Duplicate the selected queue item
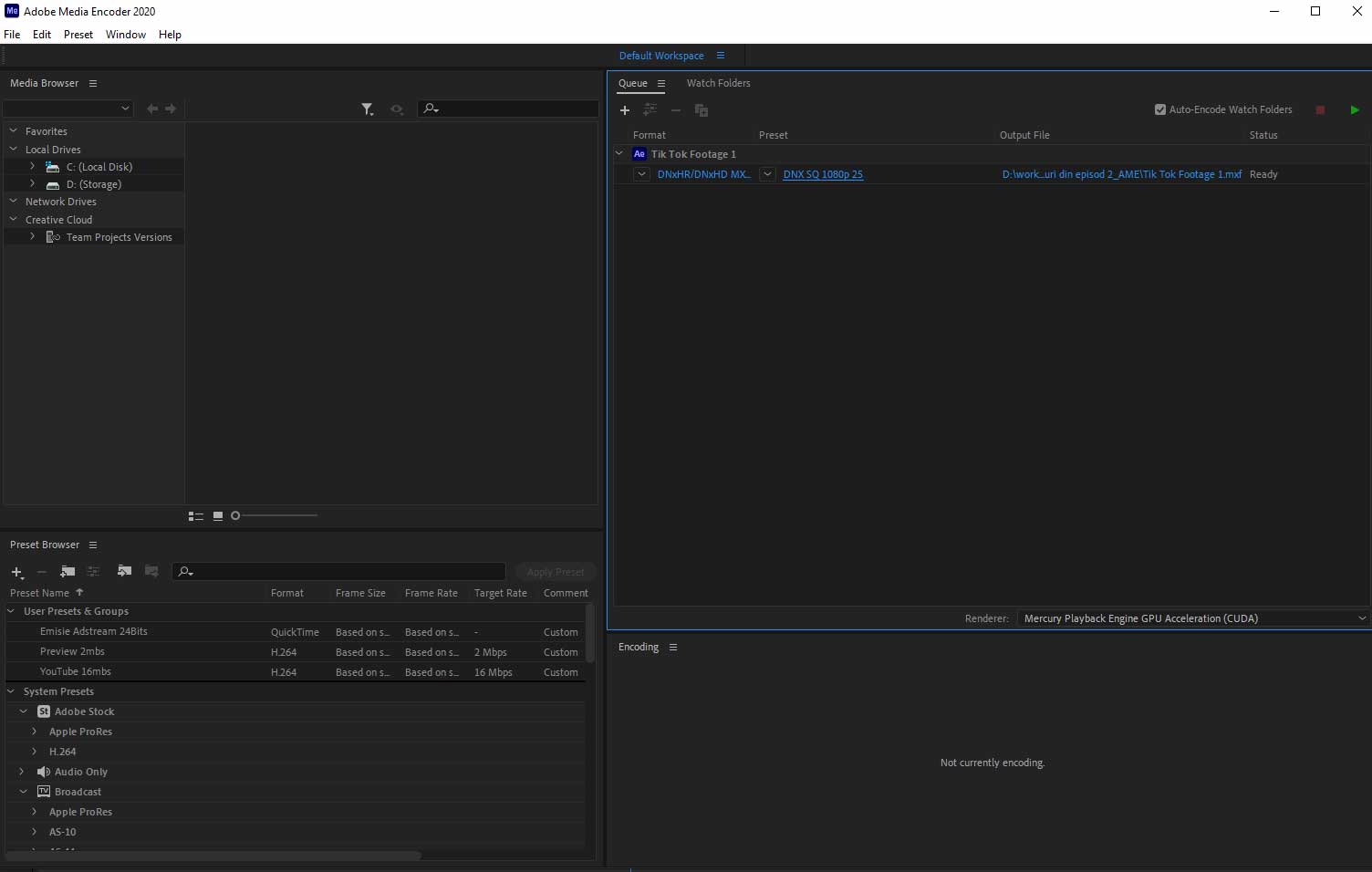Viewport: 1372px width, 872px height. (x=701, y=110)
